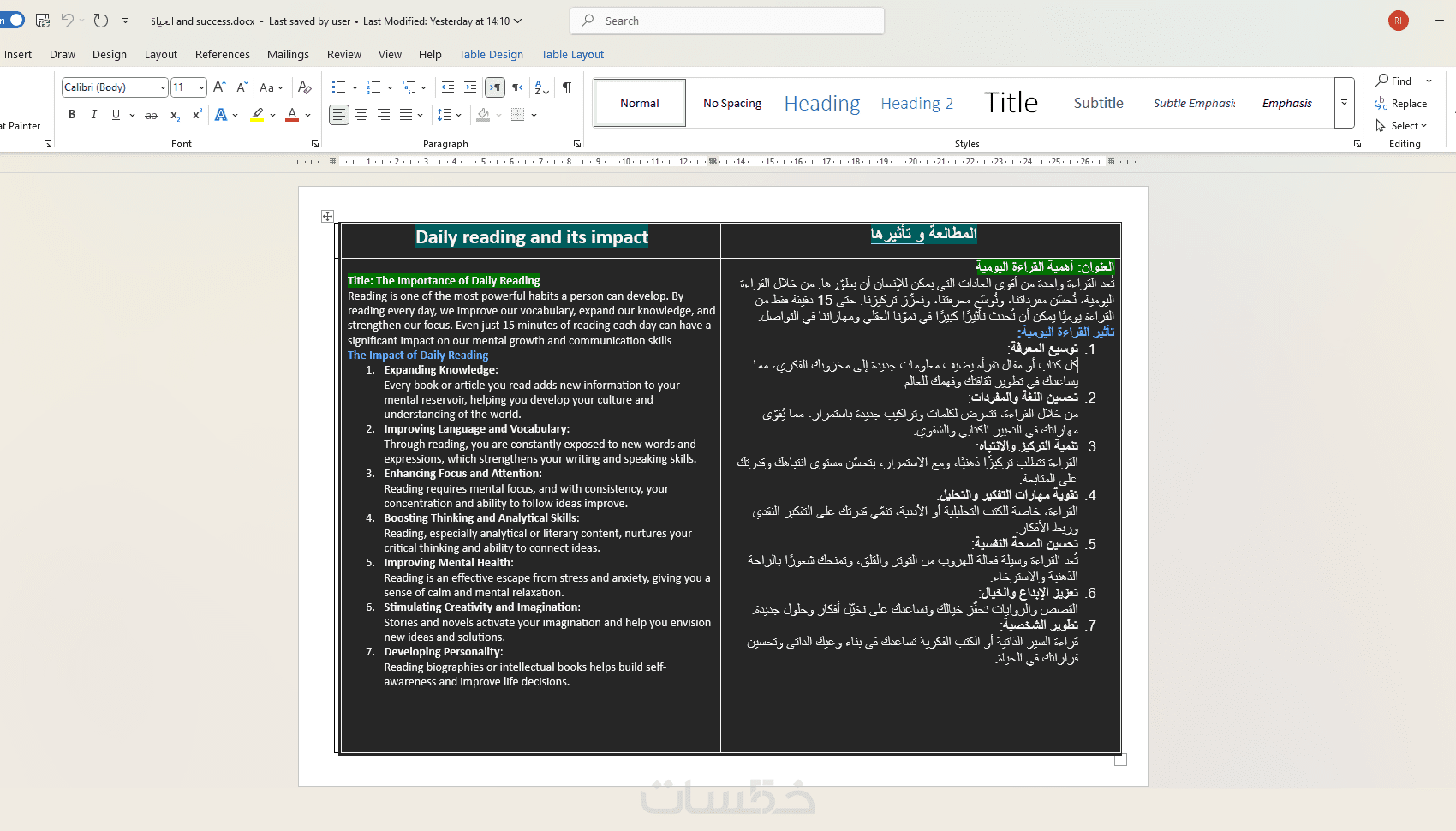This screenshot has width=1456, height=831.
Task: Click the numbered list icon
Action: click(x=373, y=87)
